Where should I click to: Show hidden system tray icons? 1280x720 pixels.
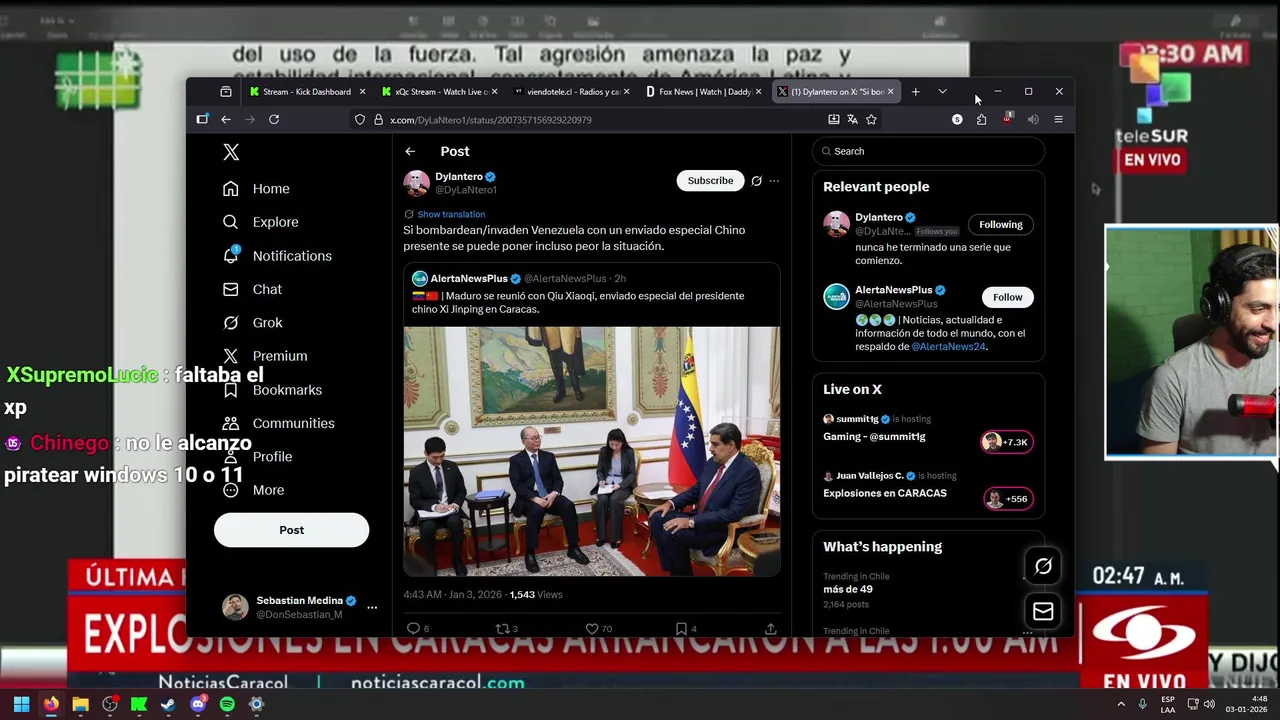(1120, 704)
